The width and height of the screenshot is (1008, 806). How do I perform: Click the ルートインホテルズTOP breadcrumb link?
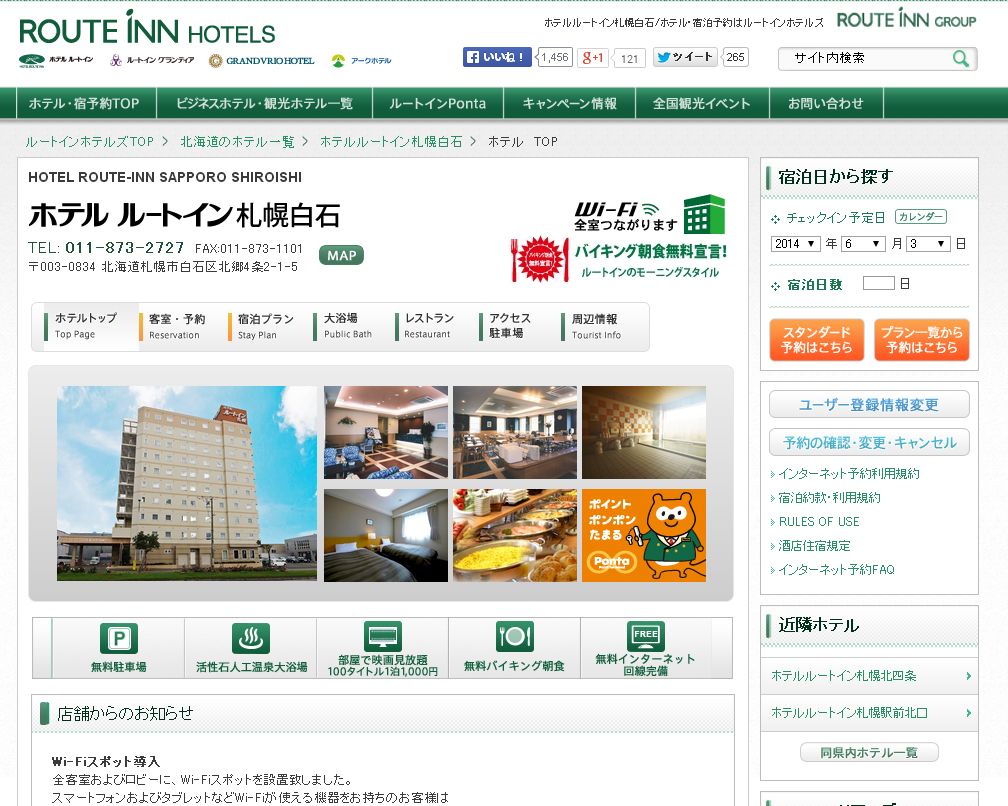(x=89, y=141)
